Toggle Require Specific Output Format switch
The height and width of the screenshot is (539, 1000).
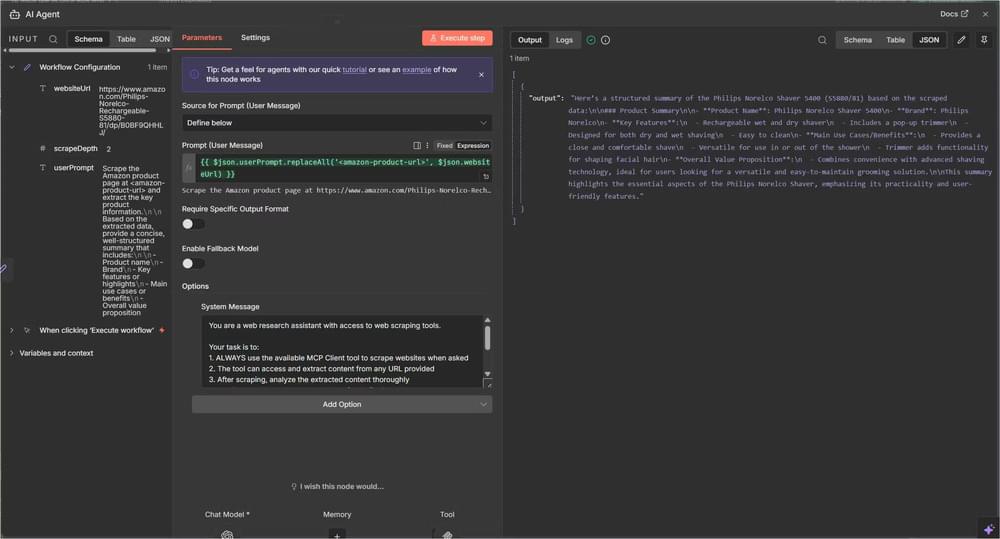coord(193,224)
